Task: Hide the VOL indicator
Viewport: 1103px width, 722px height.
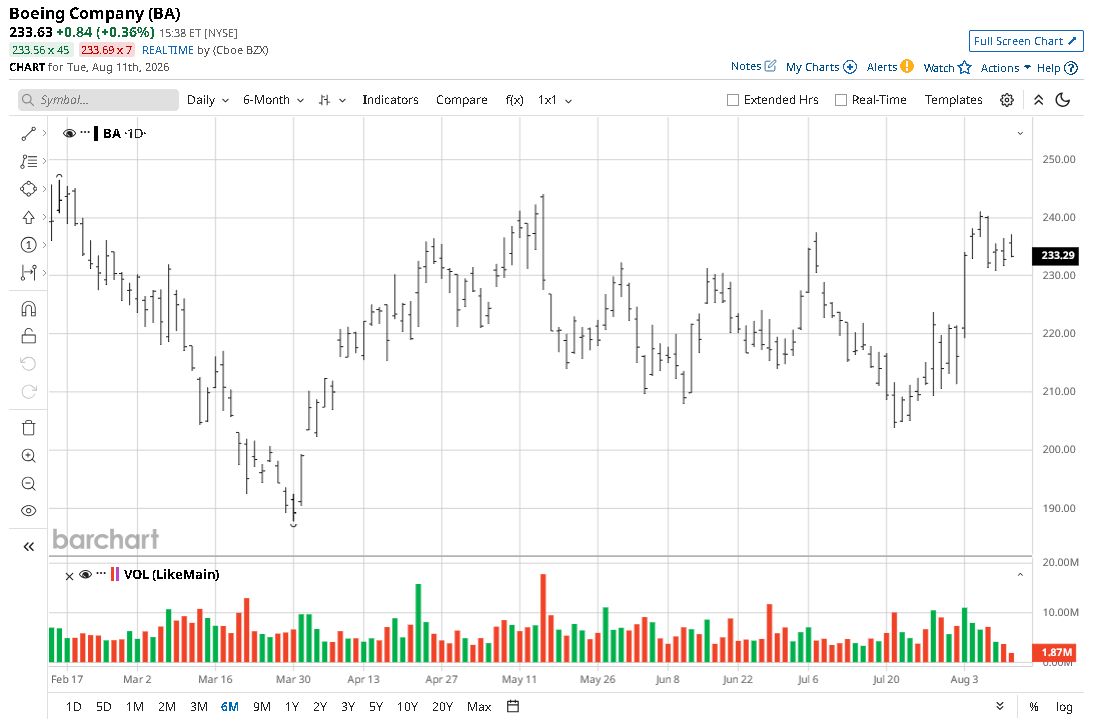Action: 86,574
